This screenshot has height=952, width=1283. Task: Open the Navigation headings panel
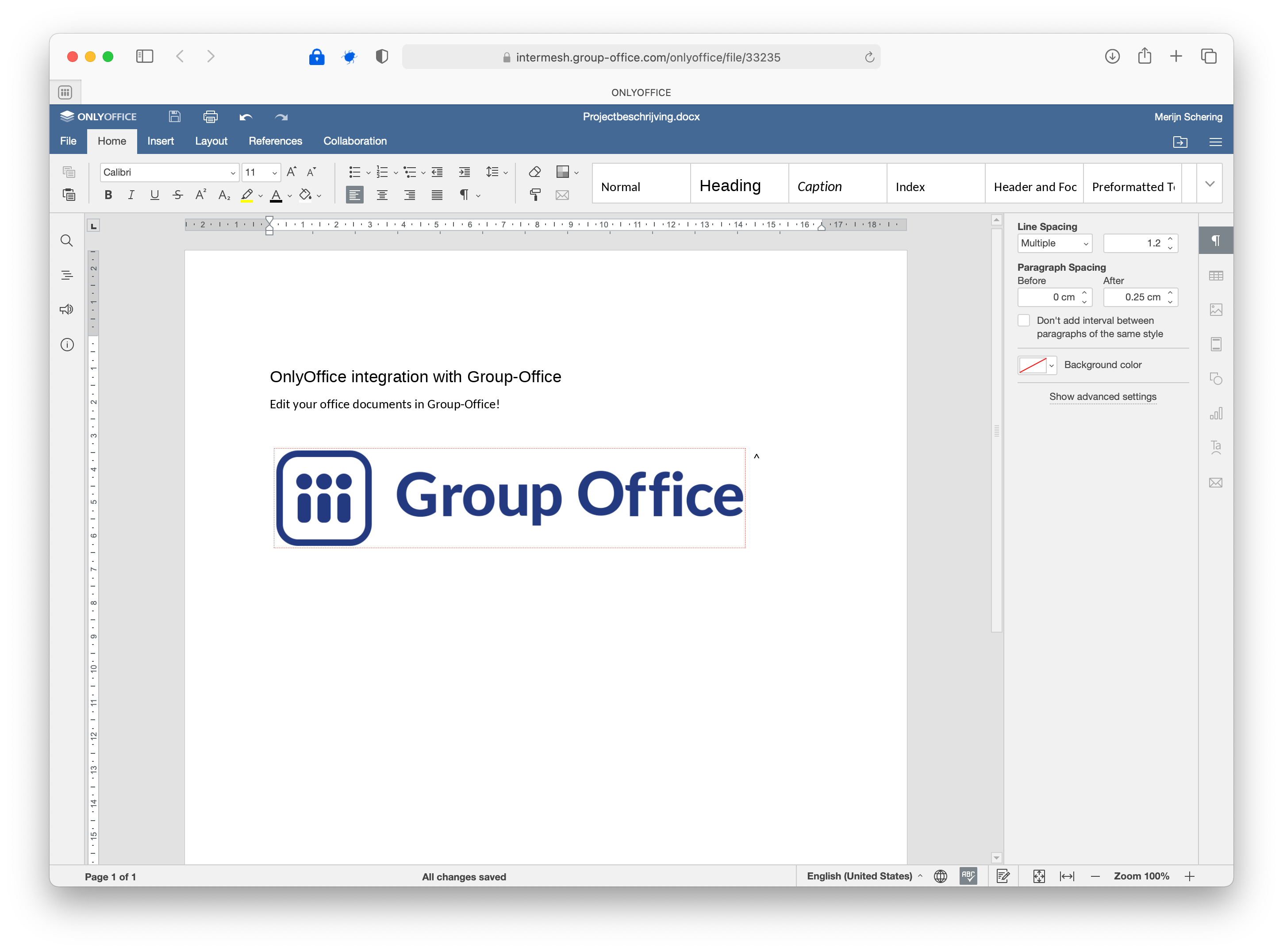(67, 276)
